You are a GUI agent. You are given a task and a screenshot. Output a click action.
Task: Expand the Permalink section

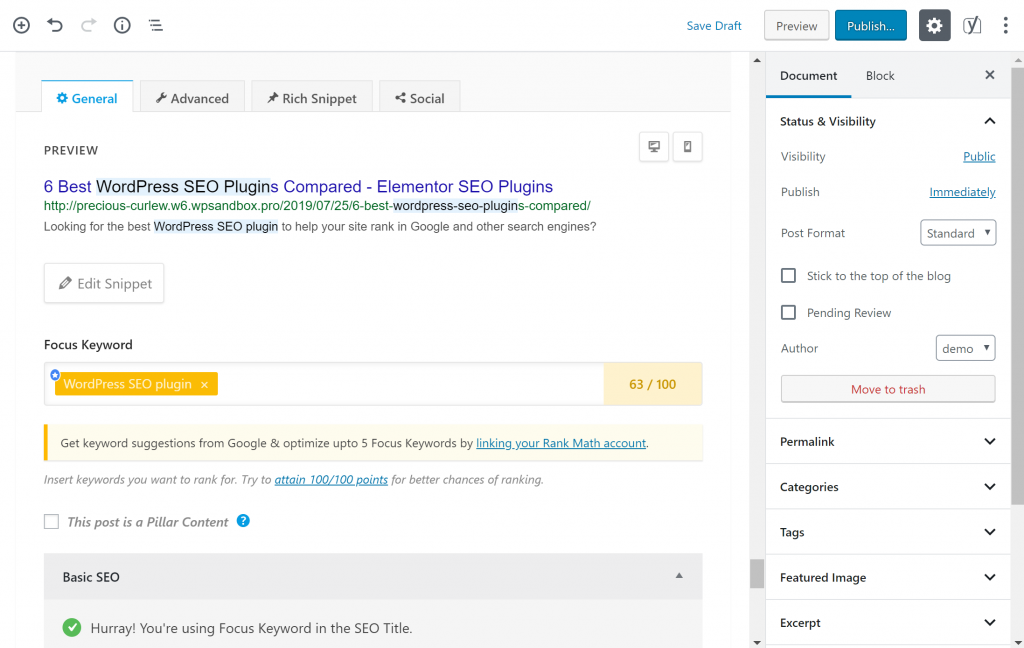click(x=888, y=442)
